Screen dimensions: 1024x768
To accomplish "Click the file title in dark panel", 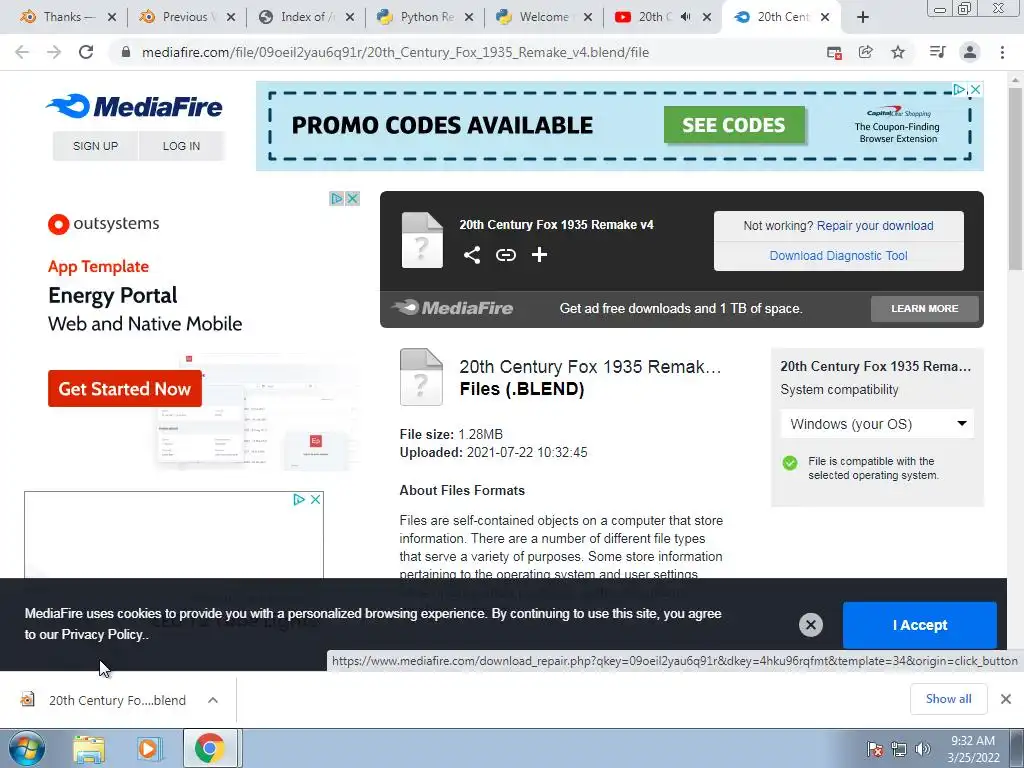I will pos(556,225).
